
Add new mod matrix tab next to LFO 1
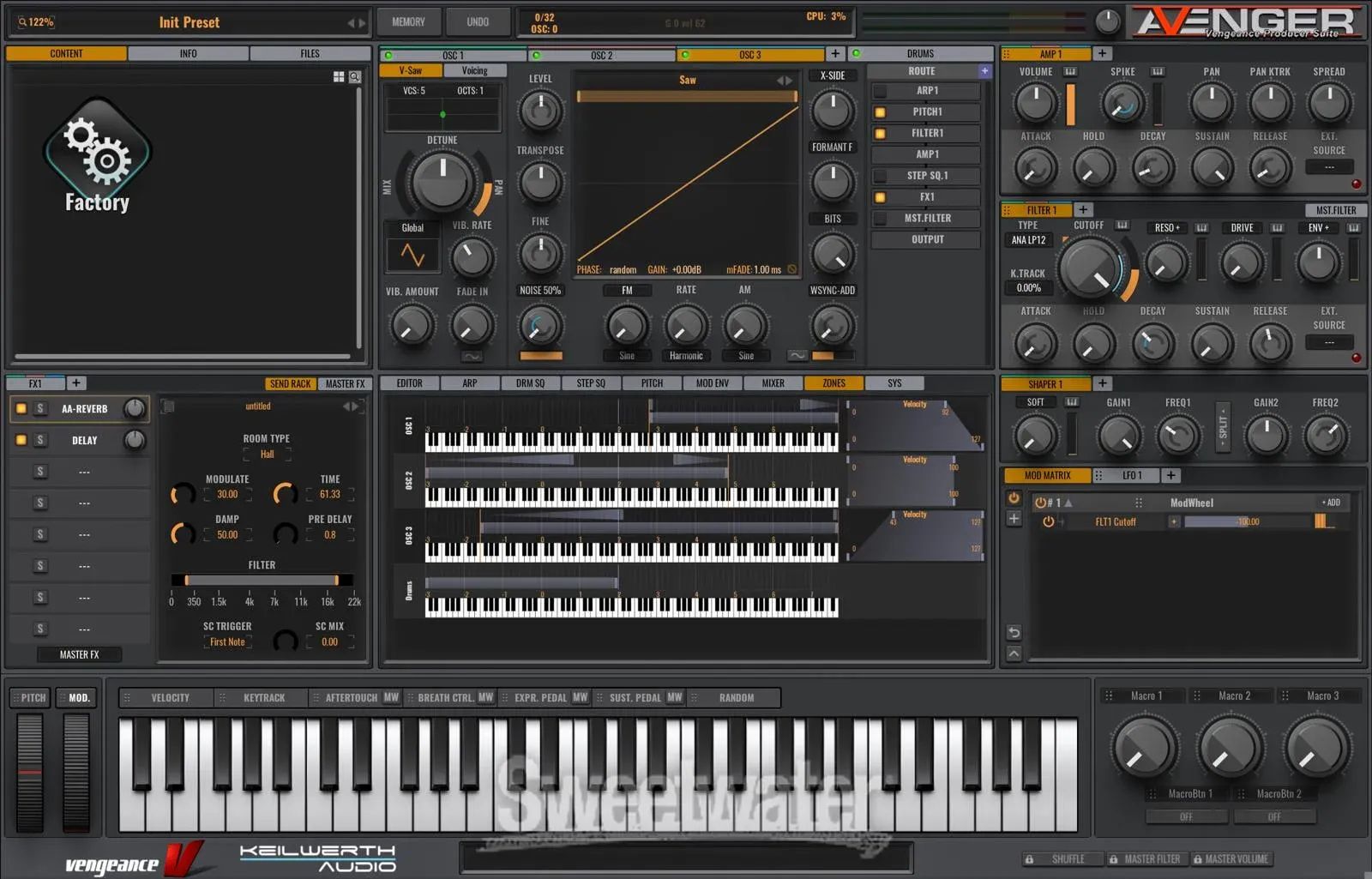pyautogui.click(x=1170, y=475)
